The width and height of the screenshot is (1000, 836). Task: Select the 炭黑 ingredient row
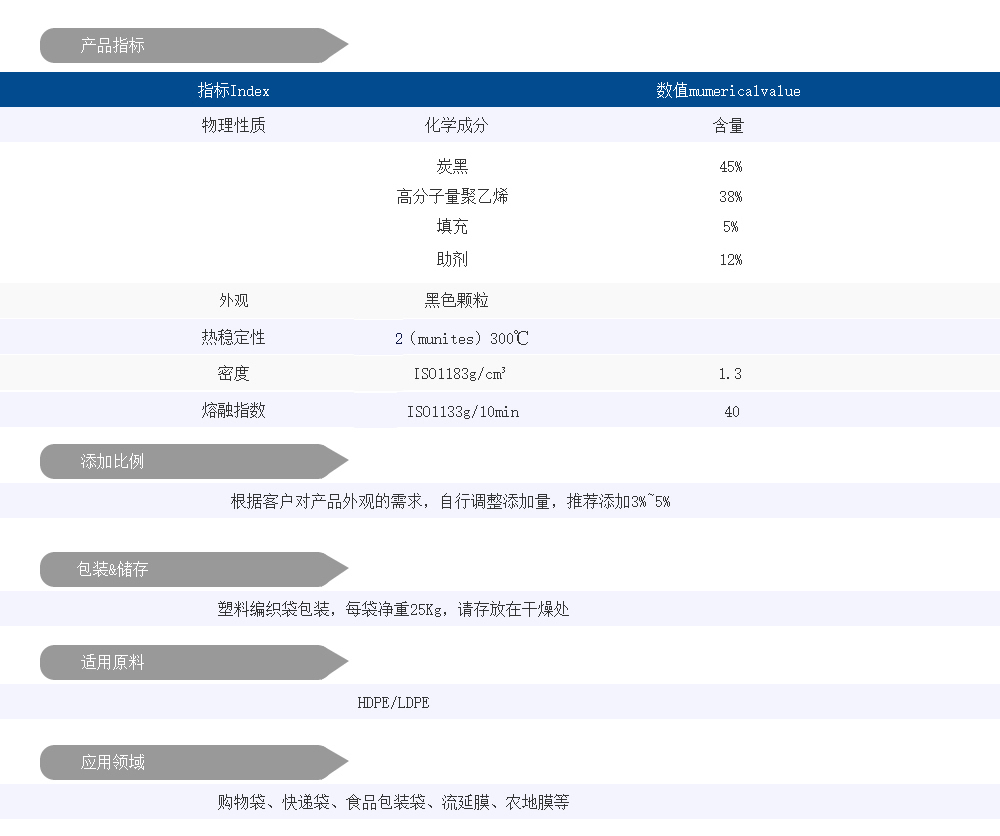click(x=452, y=167)
